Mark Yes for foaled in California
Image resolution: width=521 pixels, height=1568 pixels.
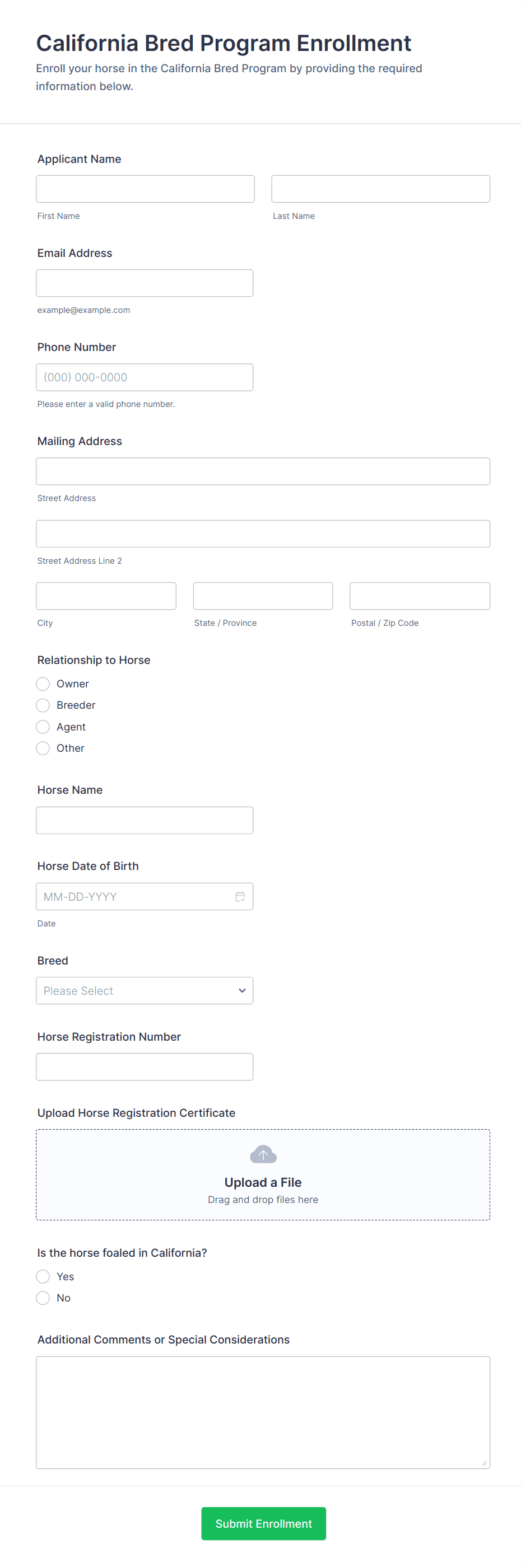pos(43,1276)
